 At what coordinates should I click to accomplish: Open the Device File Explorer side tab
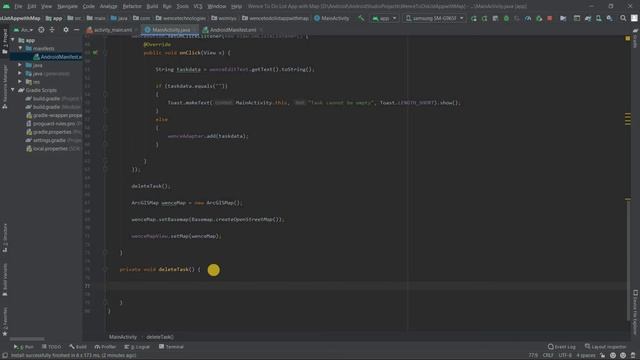[x=635, y=312]
